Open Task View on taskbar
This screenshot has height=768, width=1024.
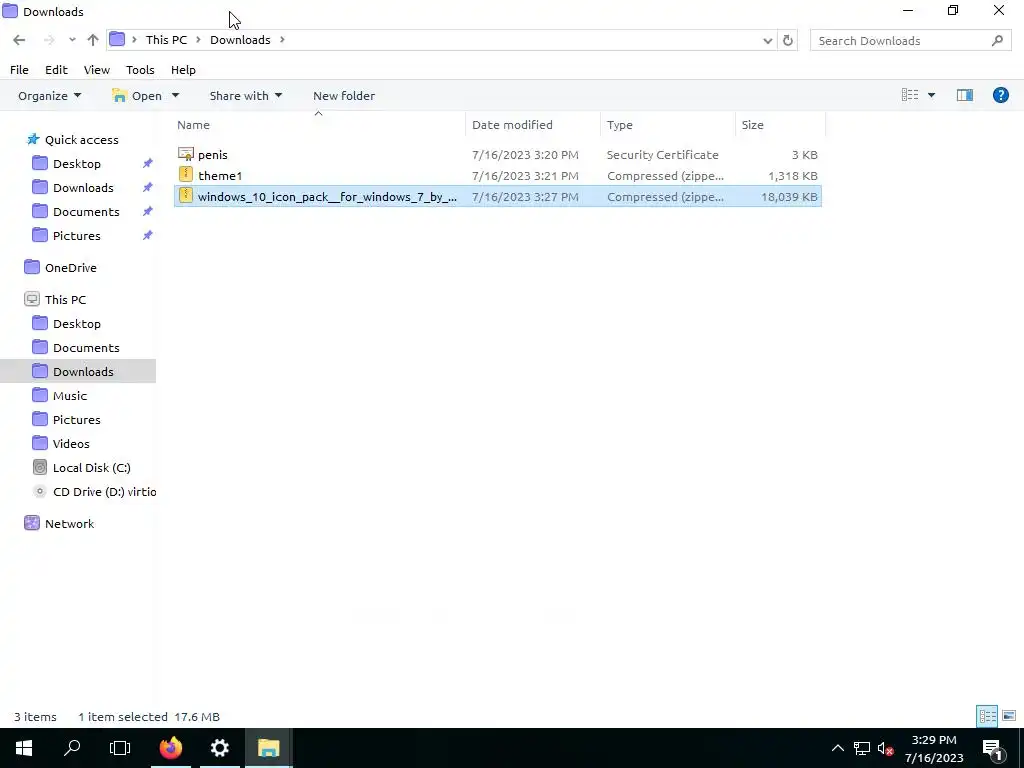pos(120,748)
